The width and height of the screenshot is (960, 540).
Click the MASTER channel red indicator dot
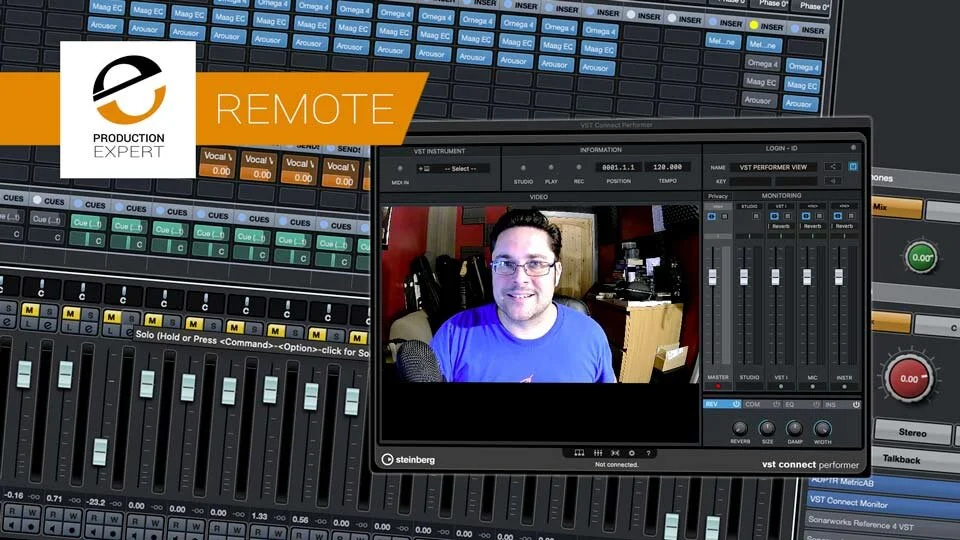click(x=718, y=387)
